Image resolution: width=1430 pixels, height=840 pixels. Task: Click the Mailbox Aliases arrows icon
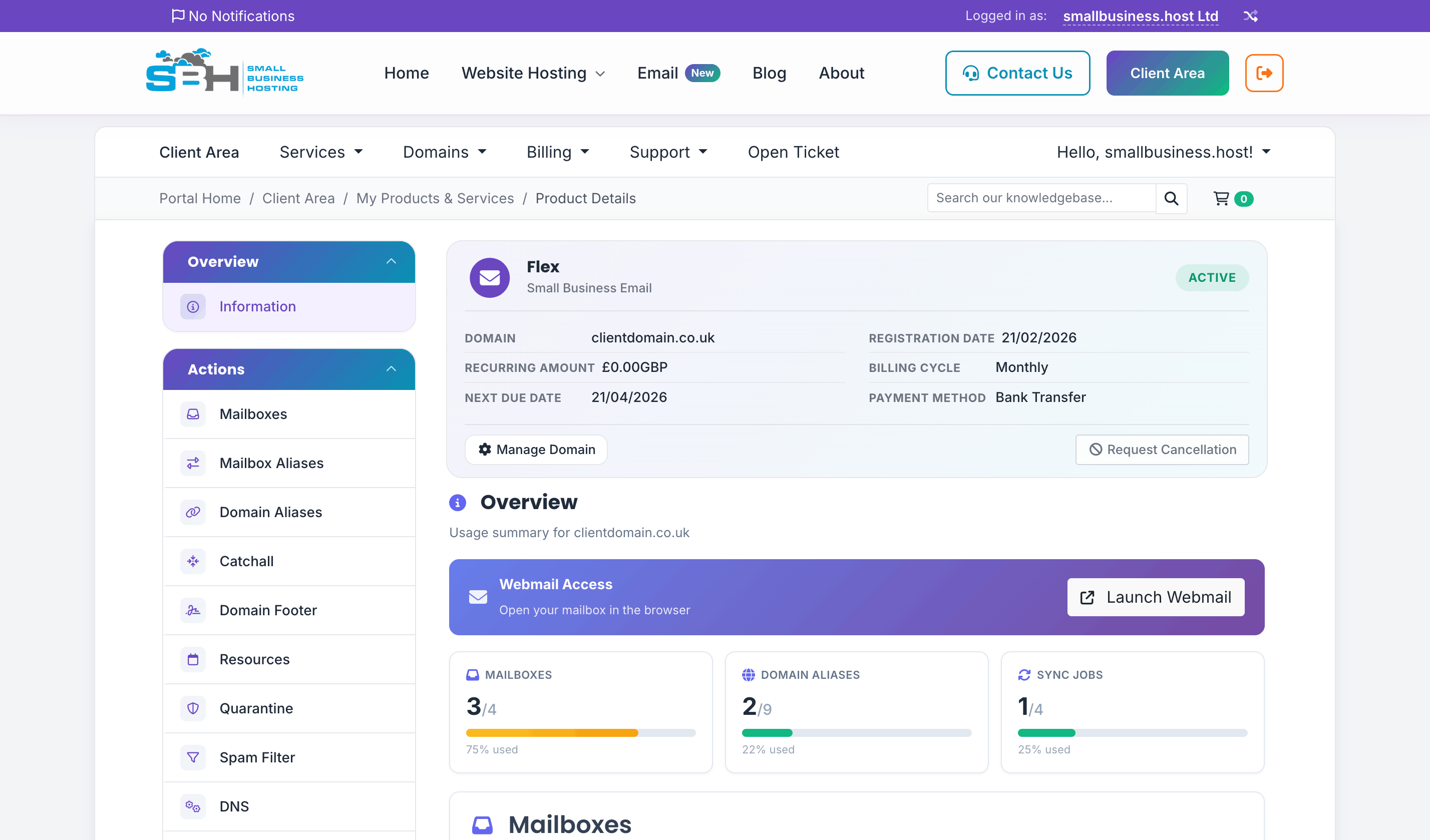pos(193,464)
